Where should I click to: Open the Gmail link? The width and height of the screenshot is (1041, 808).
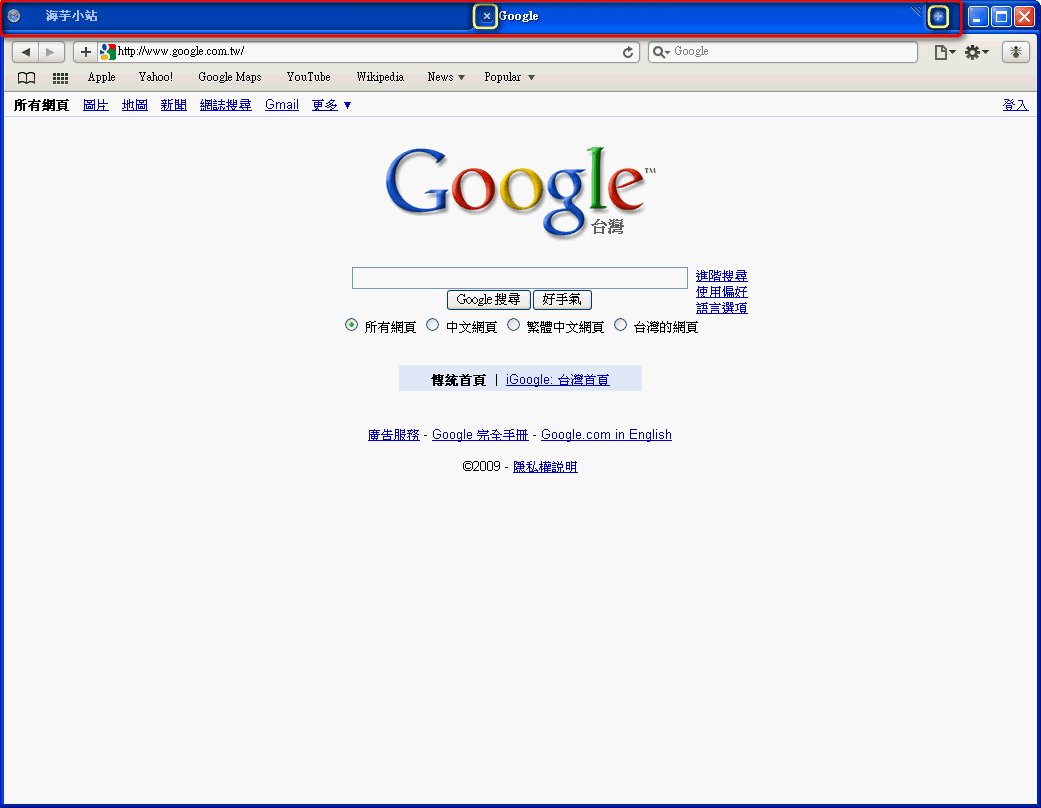point(281,105)
